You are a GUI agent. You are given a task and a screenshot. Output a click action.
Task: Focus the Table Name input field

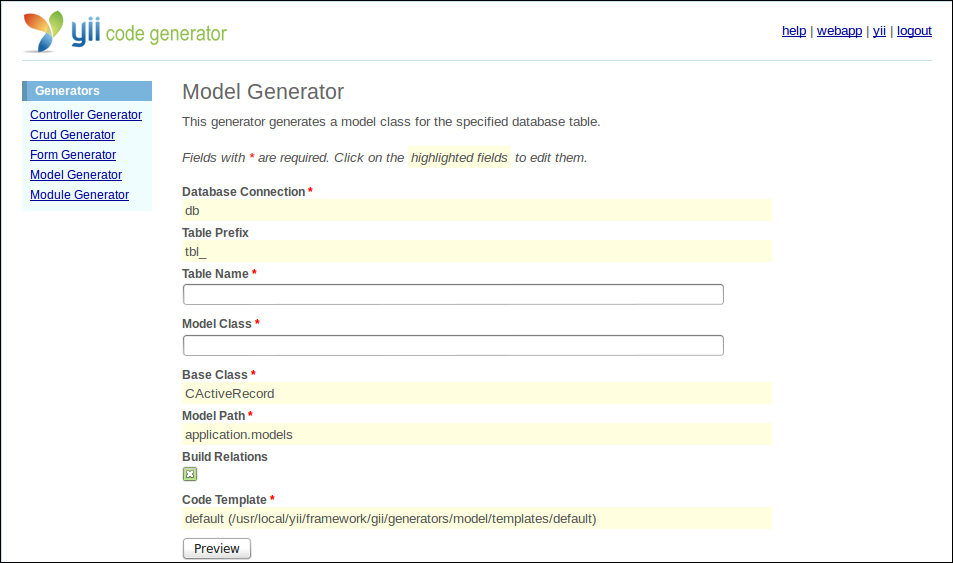point(453,294)
